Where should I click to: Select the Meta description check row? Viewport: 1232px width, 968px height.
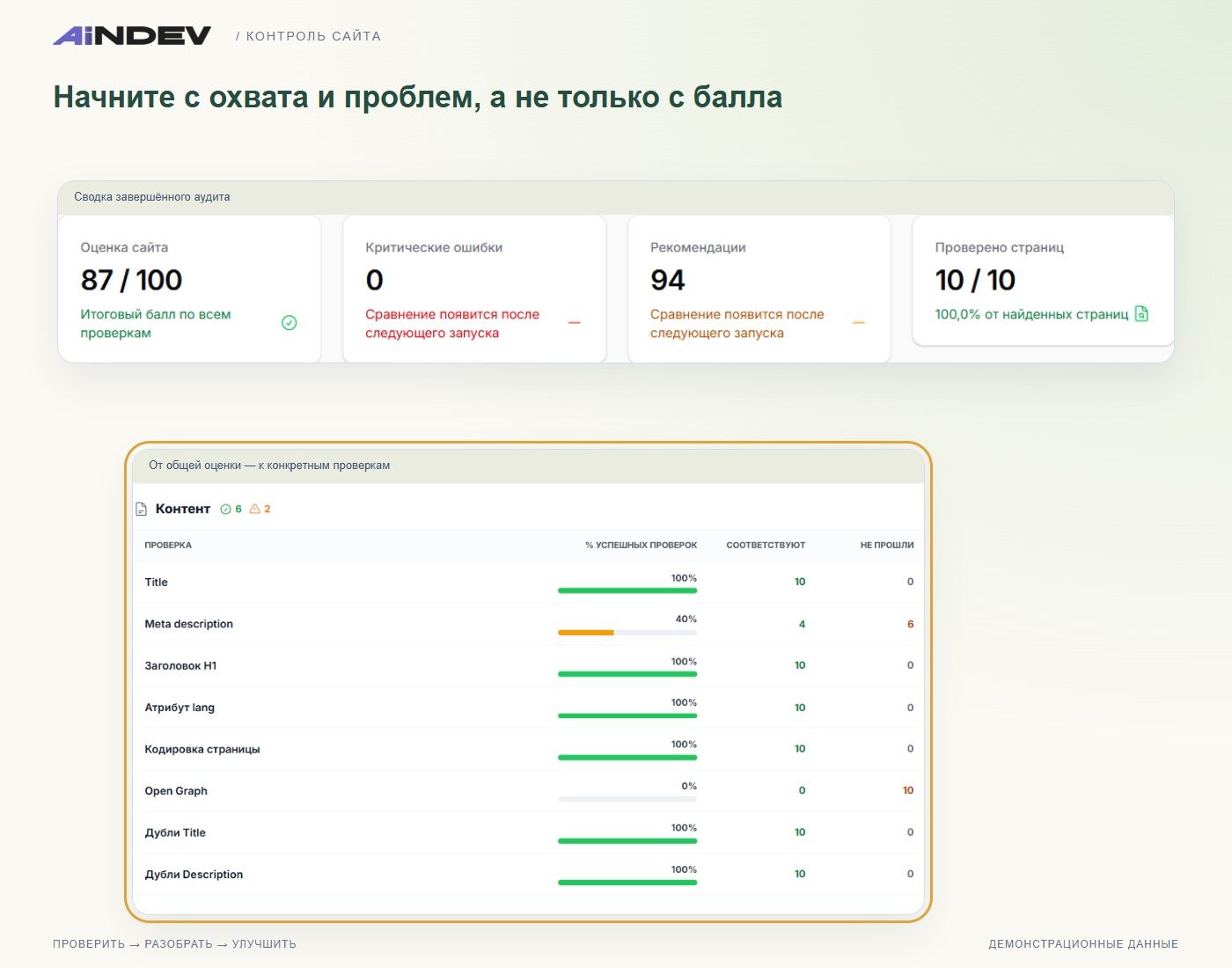coord(528,624)
